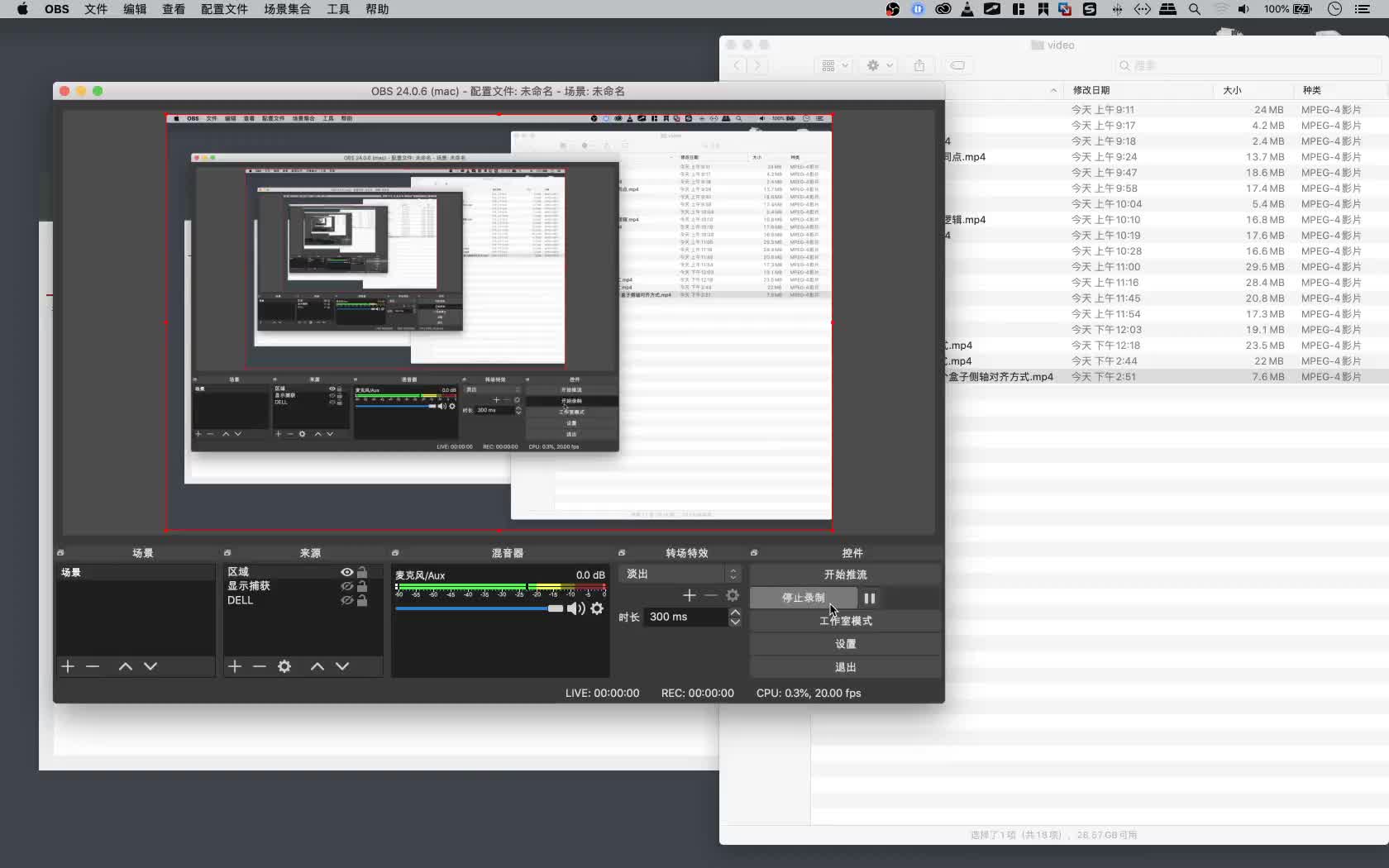The height and width of the screenshot is (868, 1389).
Task: Click 时长 300 ms input field
Action: [x=685, y=617]
